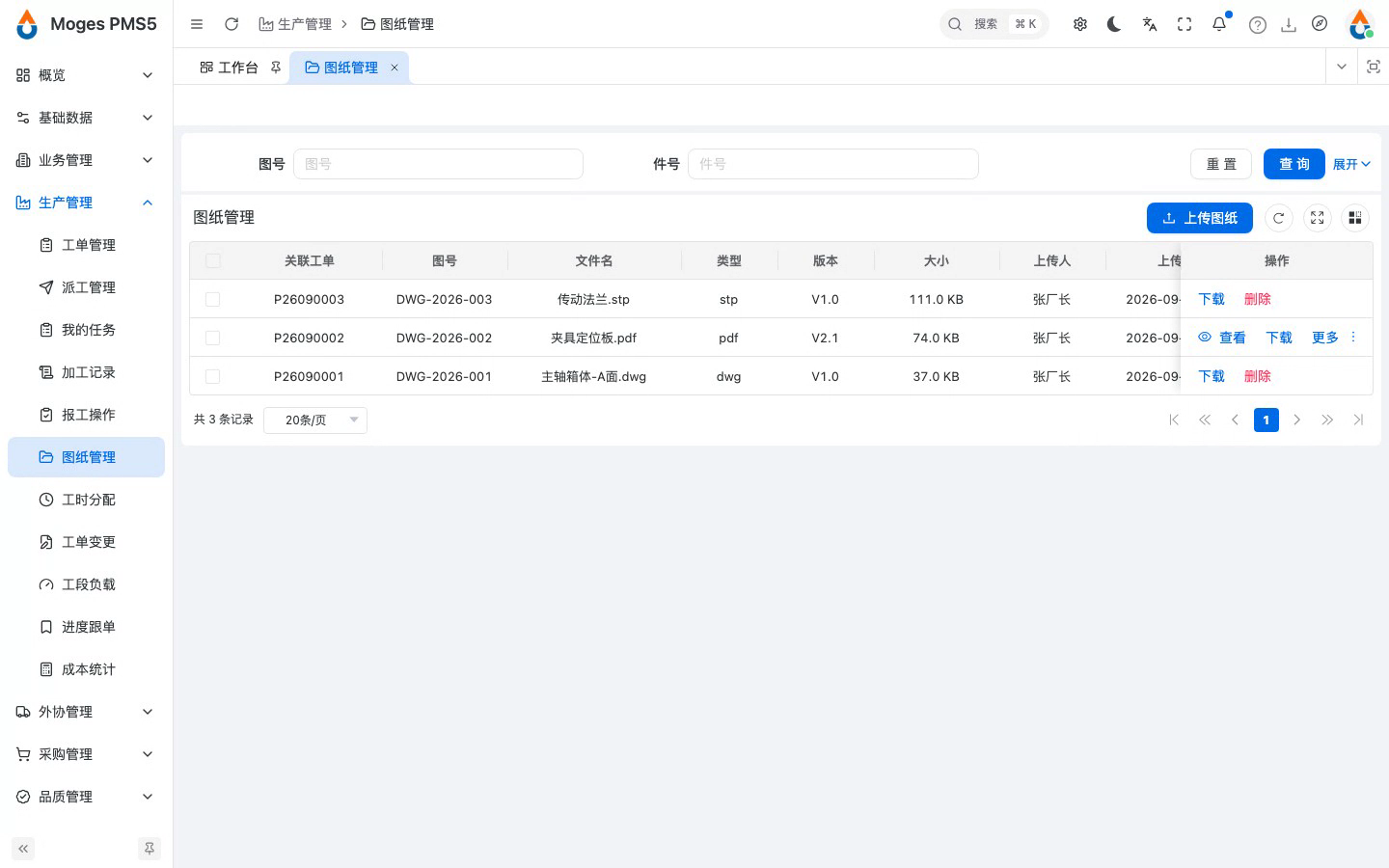Maximize content area icon beside tabs
Image resolution: width=1389 pixels, height=868 pixels.
click(x=1374, y=67)
